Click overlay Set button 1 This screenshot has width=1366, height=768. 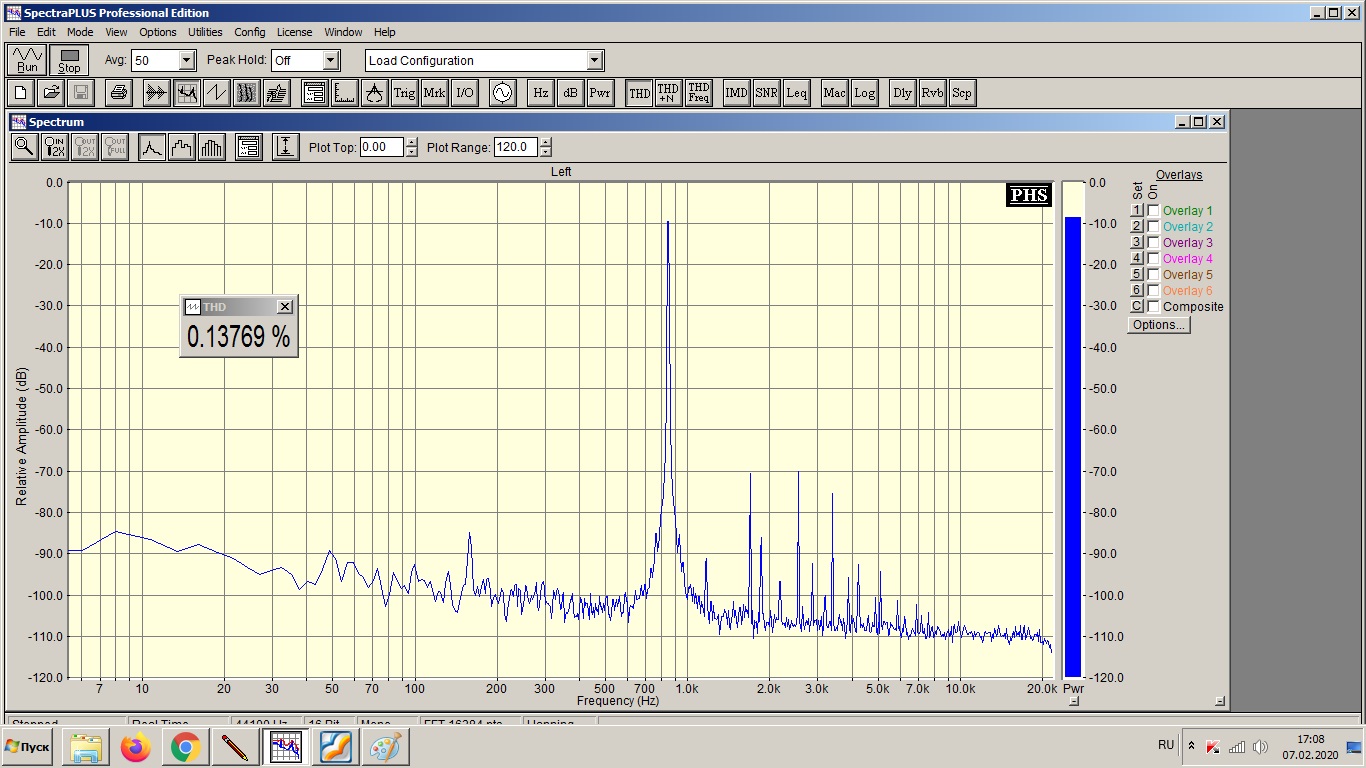coord(1137,211)
